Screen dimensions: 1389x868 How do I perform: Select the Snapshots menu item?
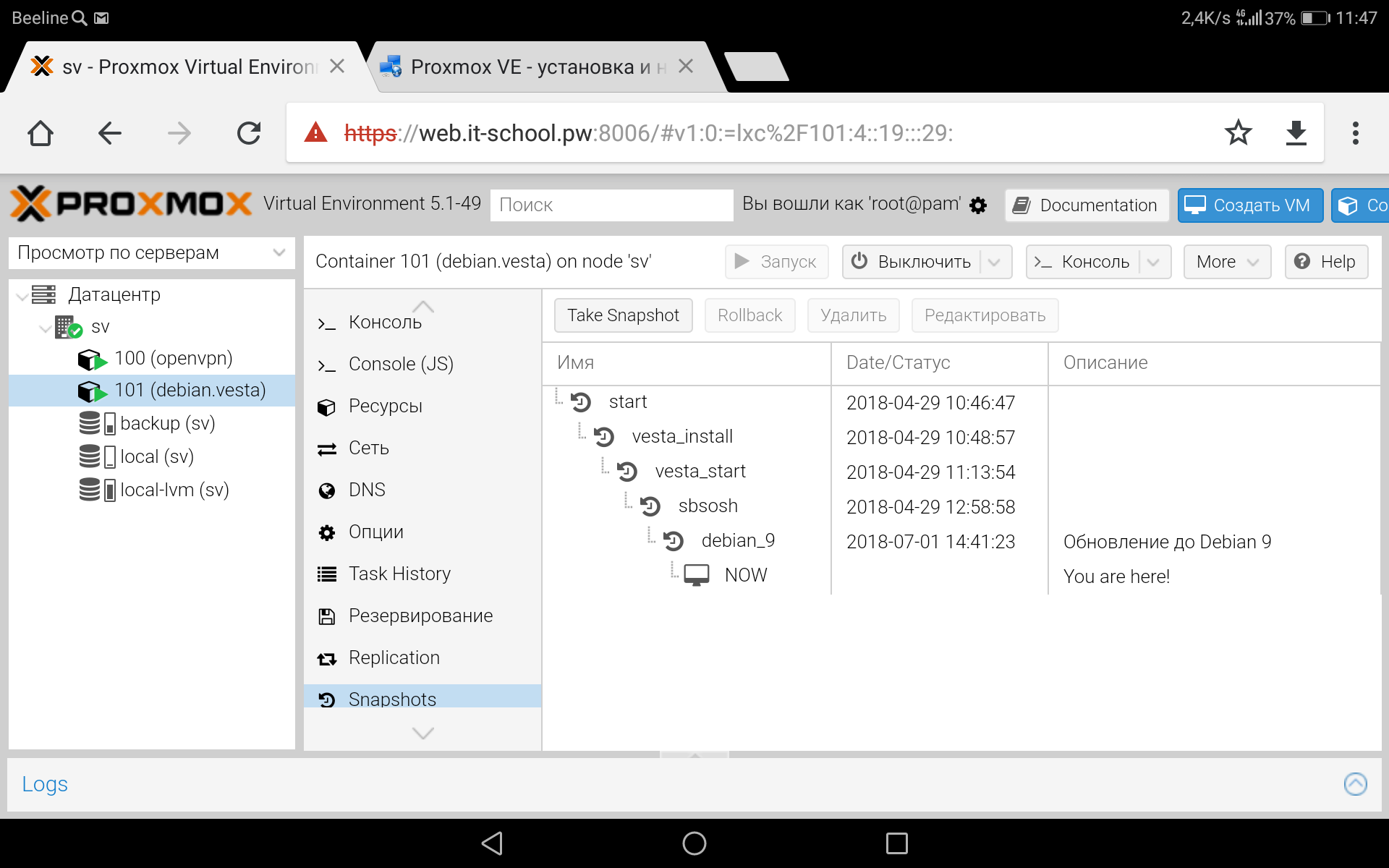tap(422, 697)
